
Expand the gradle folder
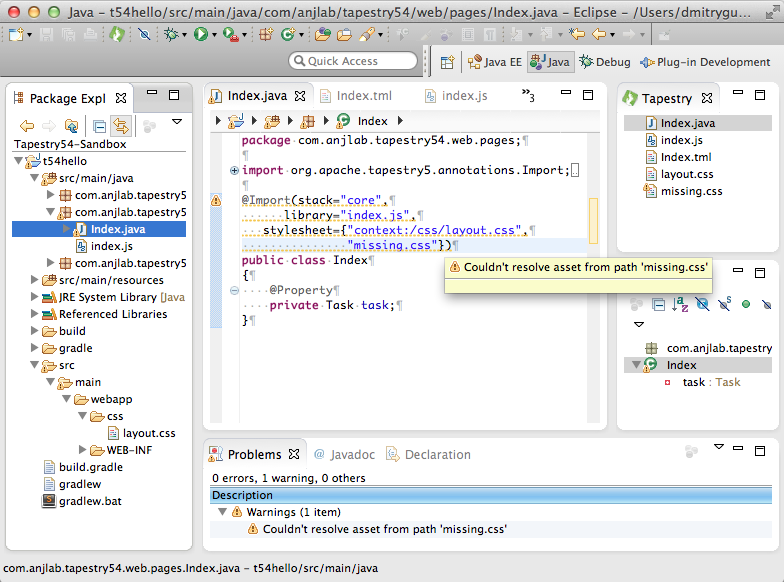coord(34,348)
